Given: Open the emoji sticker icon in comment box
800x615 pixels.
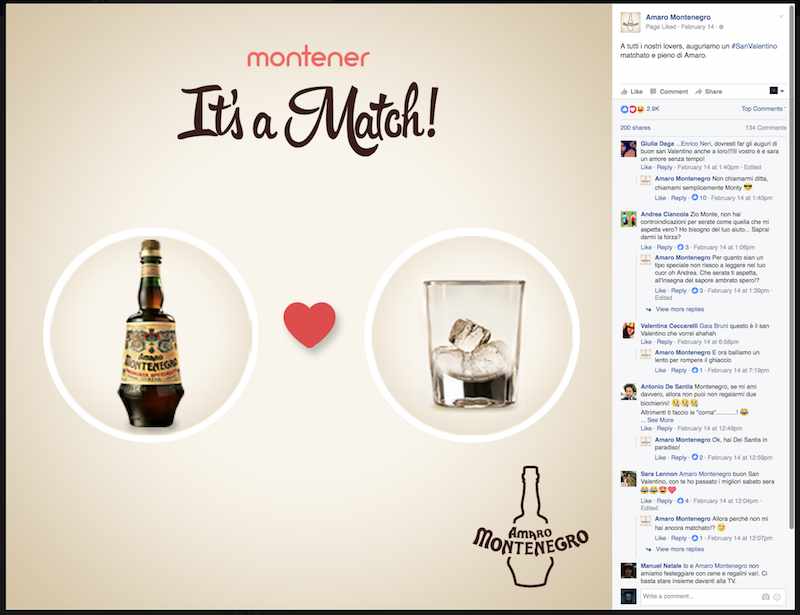Looking at the screenshot, I should (x=777, y=596).
